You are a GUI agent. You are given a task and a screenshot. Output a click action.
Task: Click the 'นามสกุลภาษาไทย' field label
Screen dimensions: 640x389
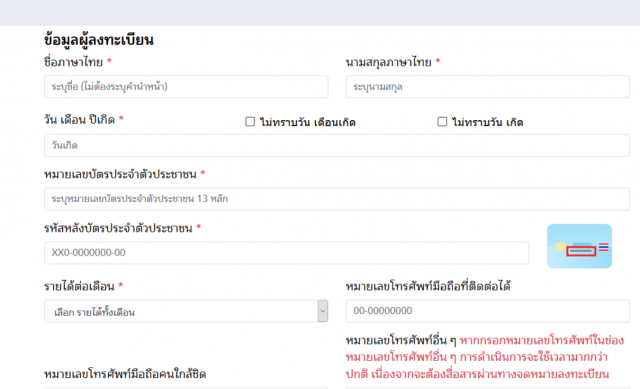[389, 62]
